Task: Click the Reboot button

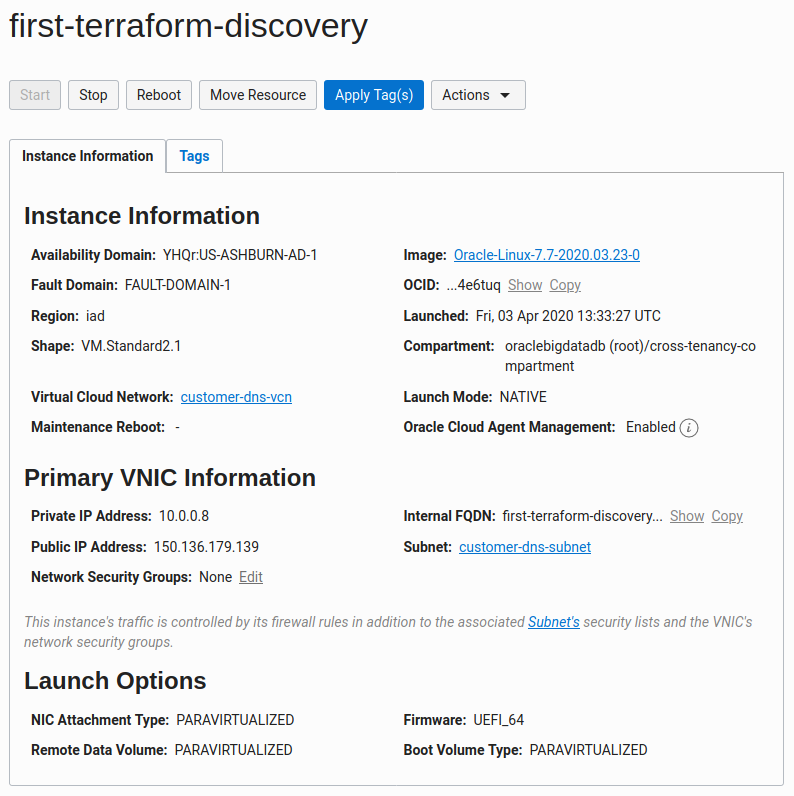Action: tap(159, 95)
